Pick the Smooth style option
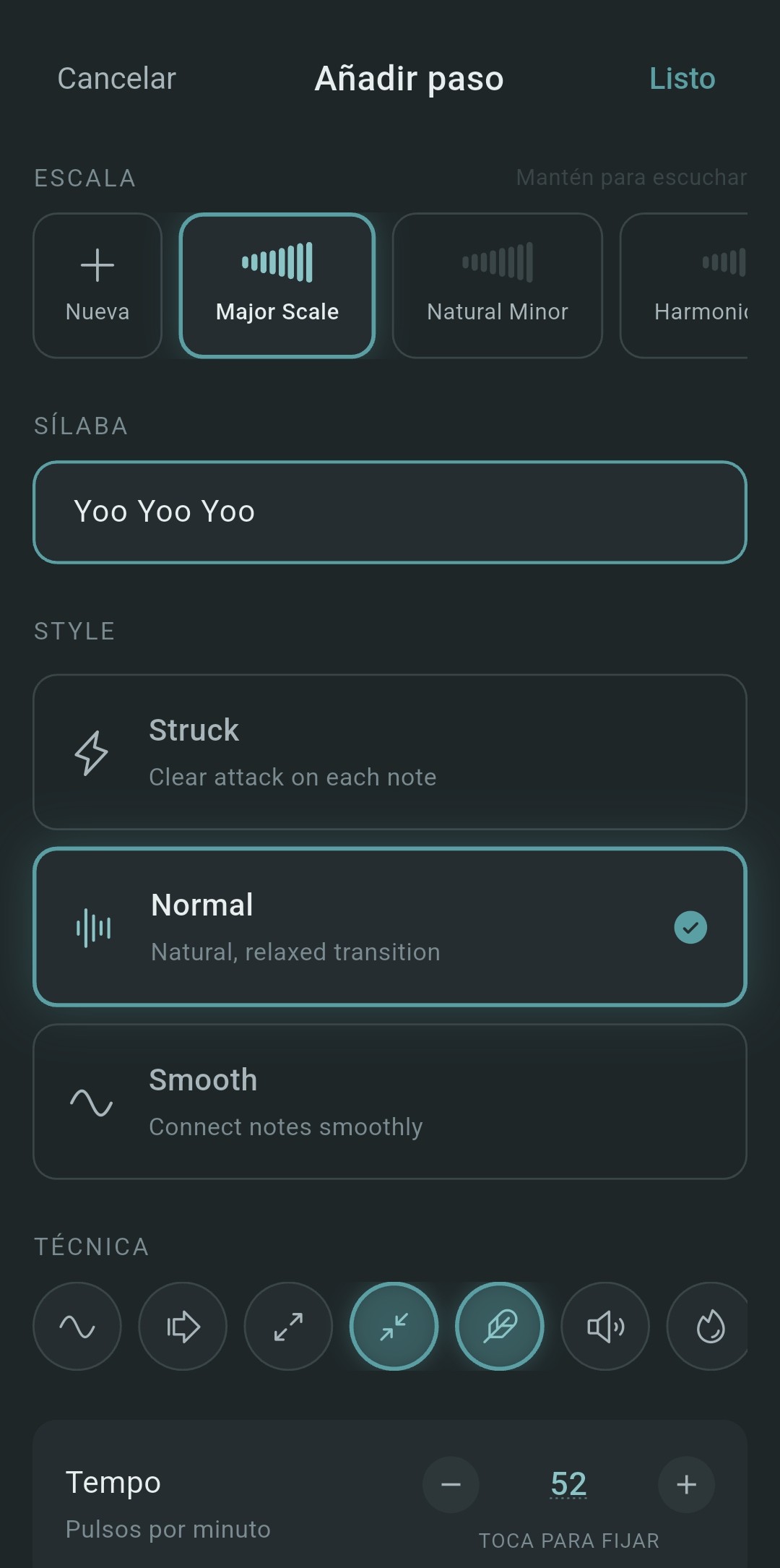The width and height of the screenshot is (780, 1568). (390, 1102)
